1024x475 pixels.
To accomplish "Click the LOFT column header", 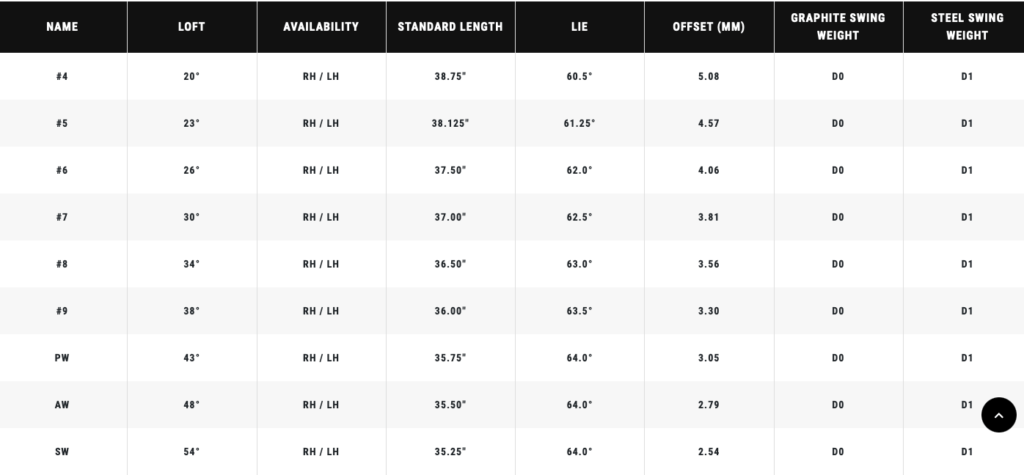I will [191, 27].
